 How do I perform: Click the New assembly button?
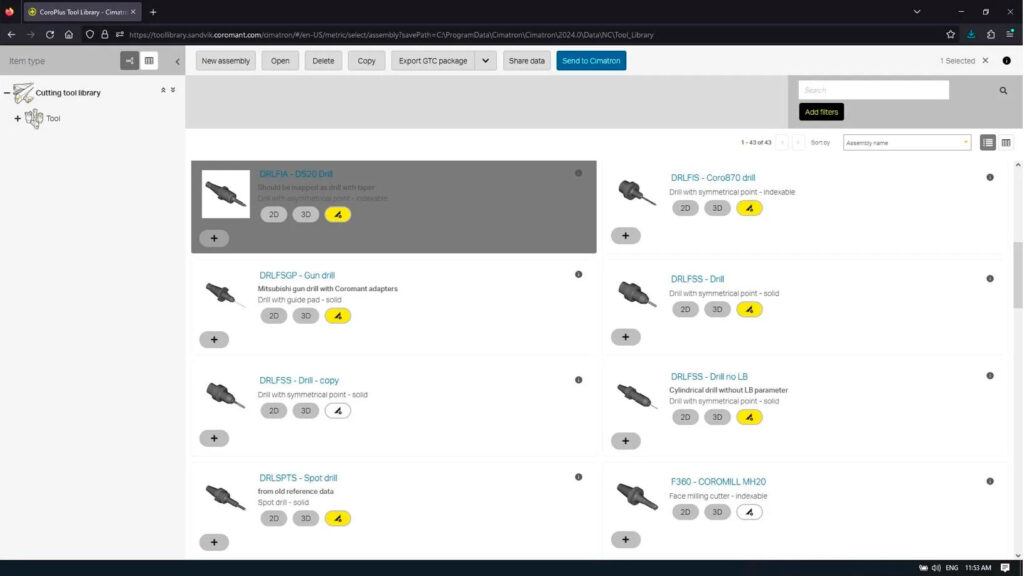pos(225,61)
